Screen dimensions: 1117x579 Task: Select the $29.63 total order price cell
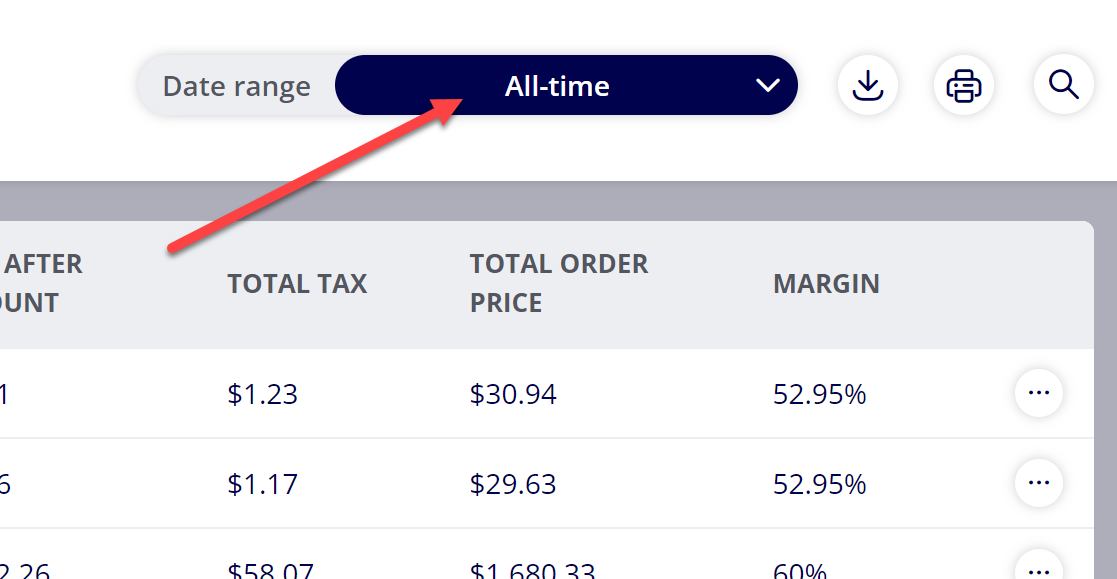coord(513,484)
